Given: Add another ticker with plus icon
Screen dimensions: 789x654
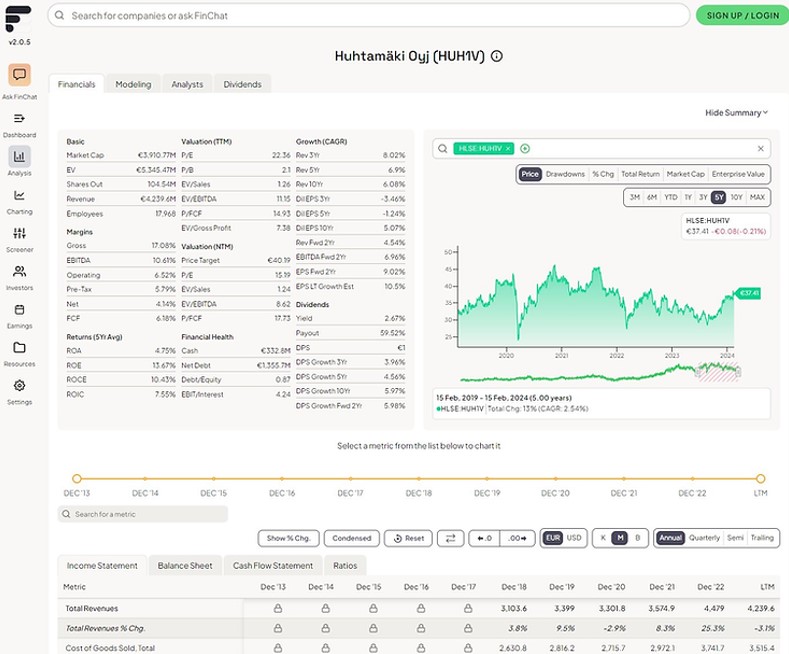Looking at the screenshot, I should [x=525, y=148].
